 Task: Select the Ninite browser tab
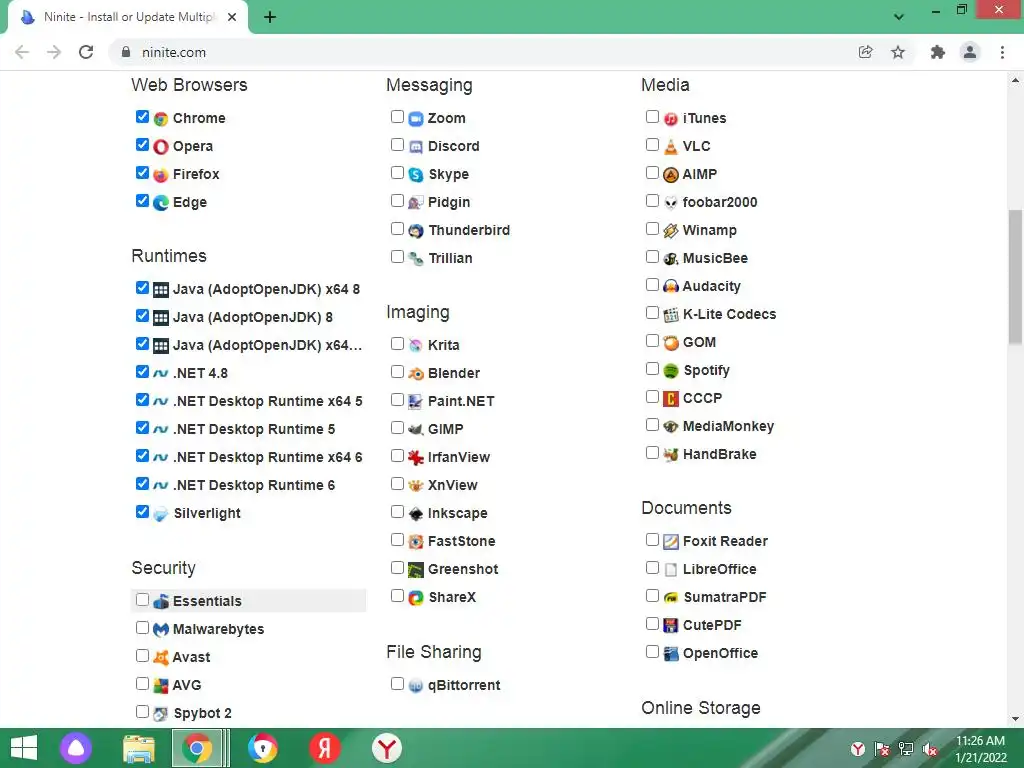coord(128,17)
